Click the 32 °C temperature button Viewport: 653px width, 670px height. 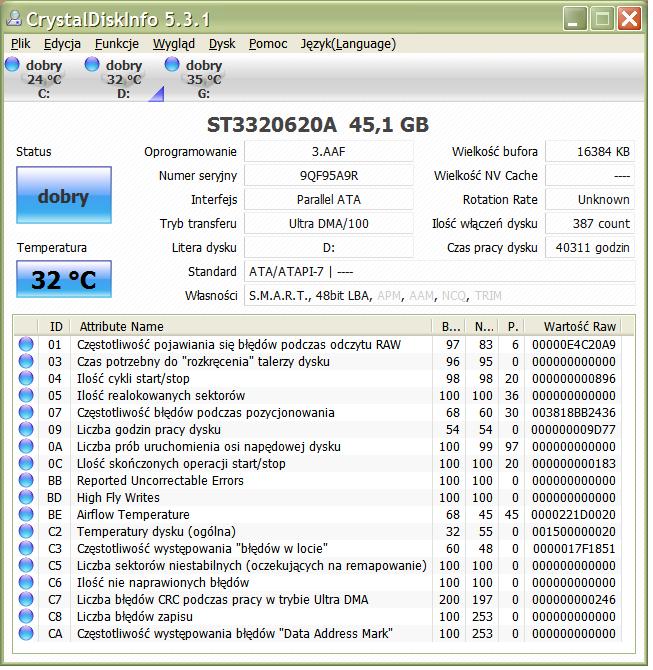(64, 280)
